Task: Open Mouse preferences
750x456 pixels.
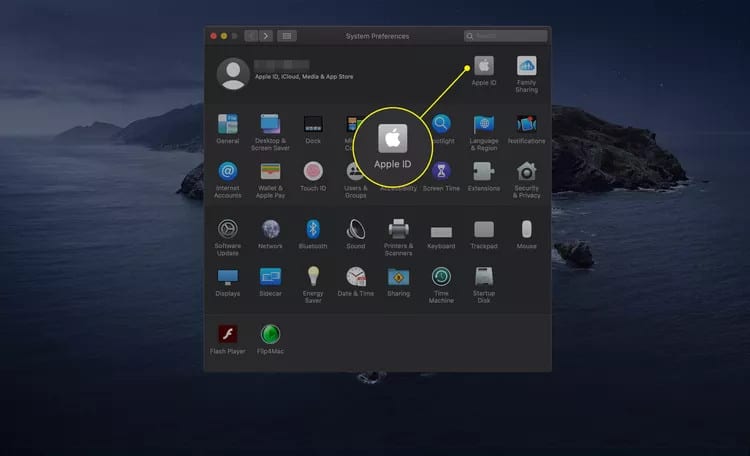Action: coord(526,229)
